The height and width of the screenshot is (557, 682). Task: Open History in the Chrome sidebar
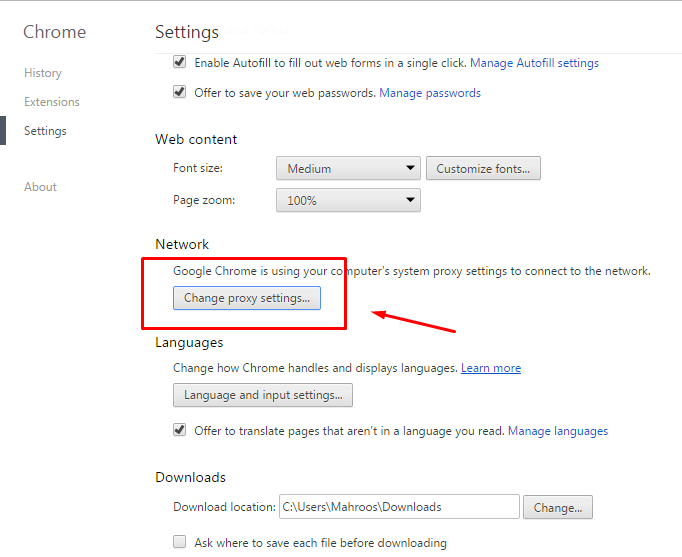(x=43, y=73)
